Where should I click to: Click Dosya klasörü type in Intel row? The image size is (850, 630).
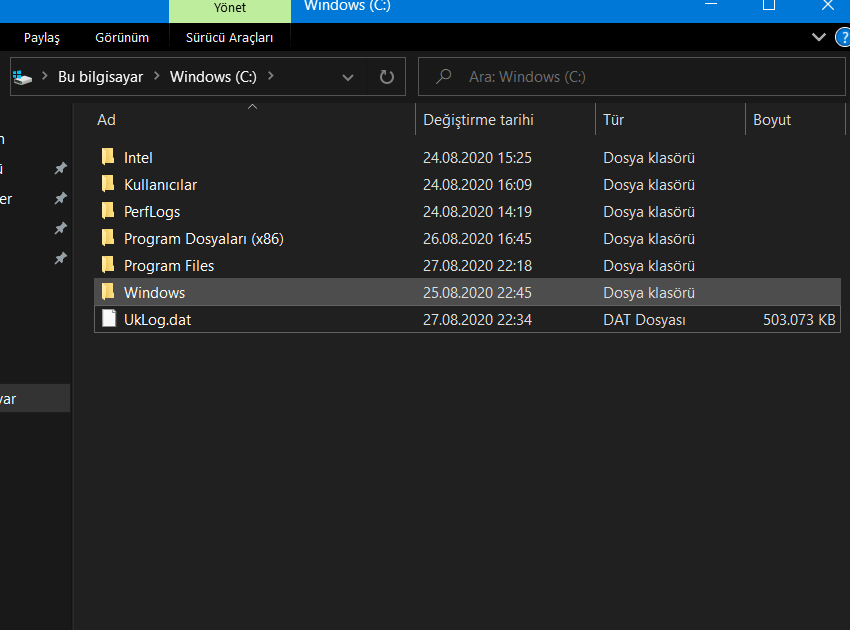coord(649,158)
